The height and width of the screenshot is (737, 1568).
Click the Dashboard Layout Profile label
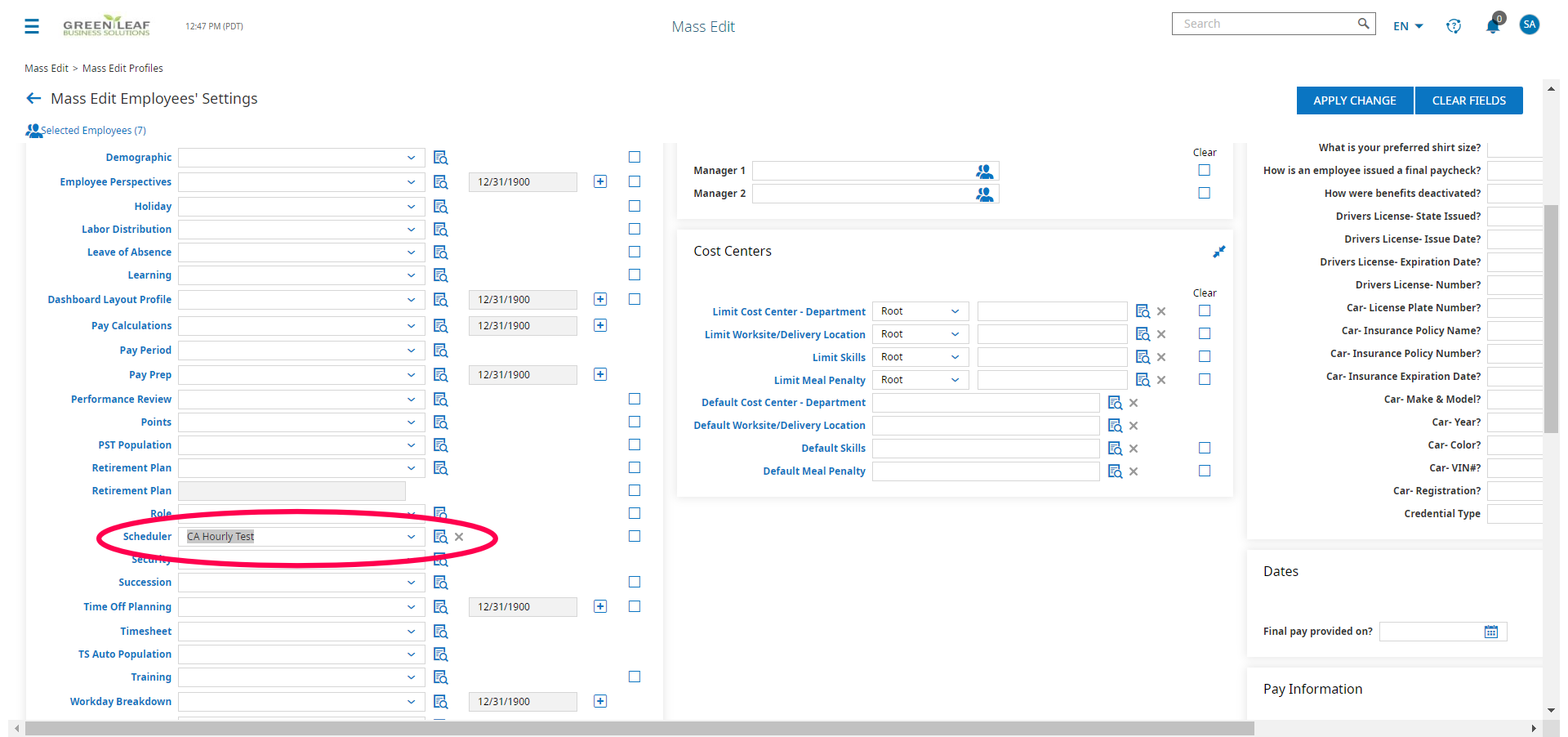click(109, 300)
